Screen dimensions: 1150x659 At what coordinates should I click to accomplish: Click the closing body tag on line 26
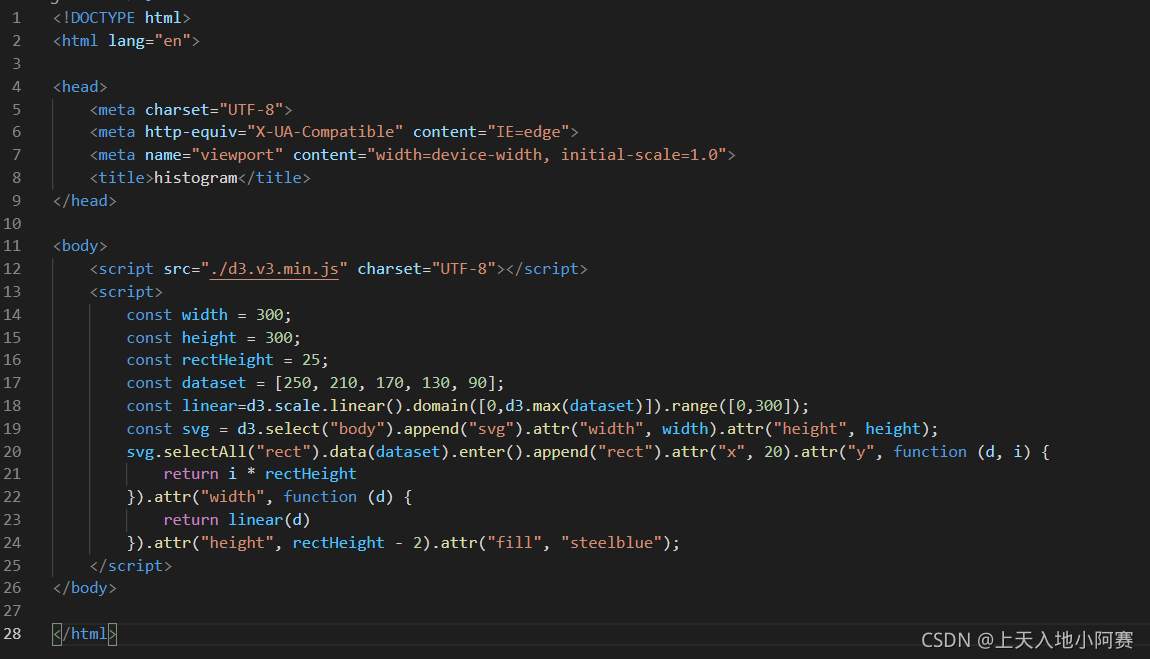click(x=84, y=588)
